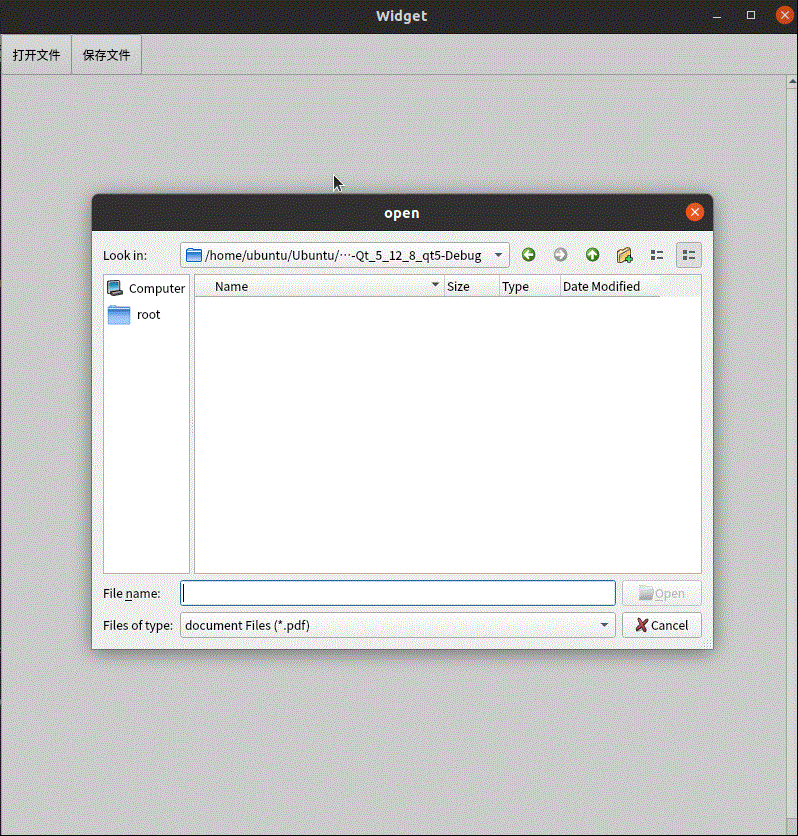Sort files by Name column header
Image resolution: width=798 pixels, height=836 pixels.
point(319,286)
